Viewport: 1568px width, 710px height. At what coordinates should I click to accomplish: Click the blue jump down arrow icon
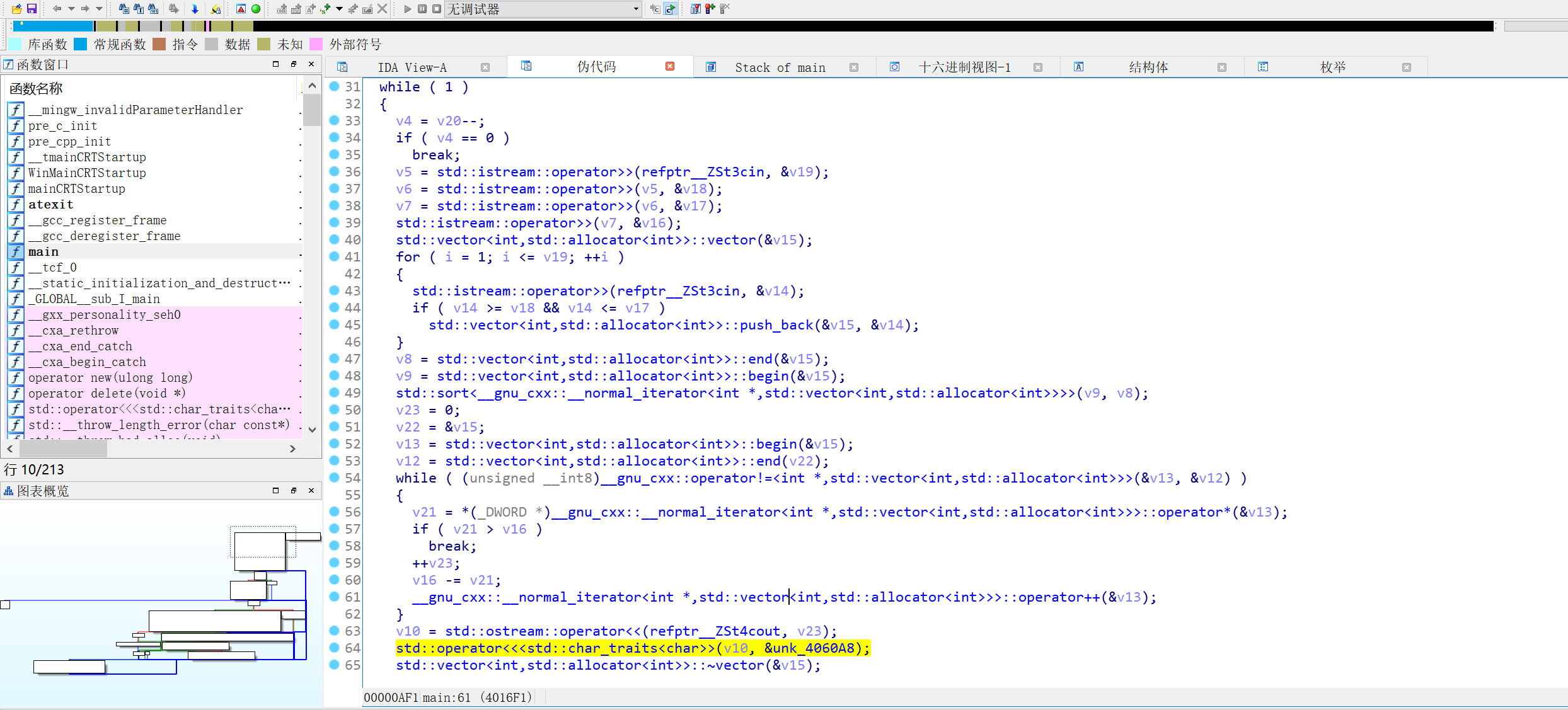[x=195, y=9]
